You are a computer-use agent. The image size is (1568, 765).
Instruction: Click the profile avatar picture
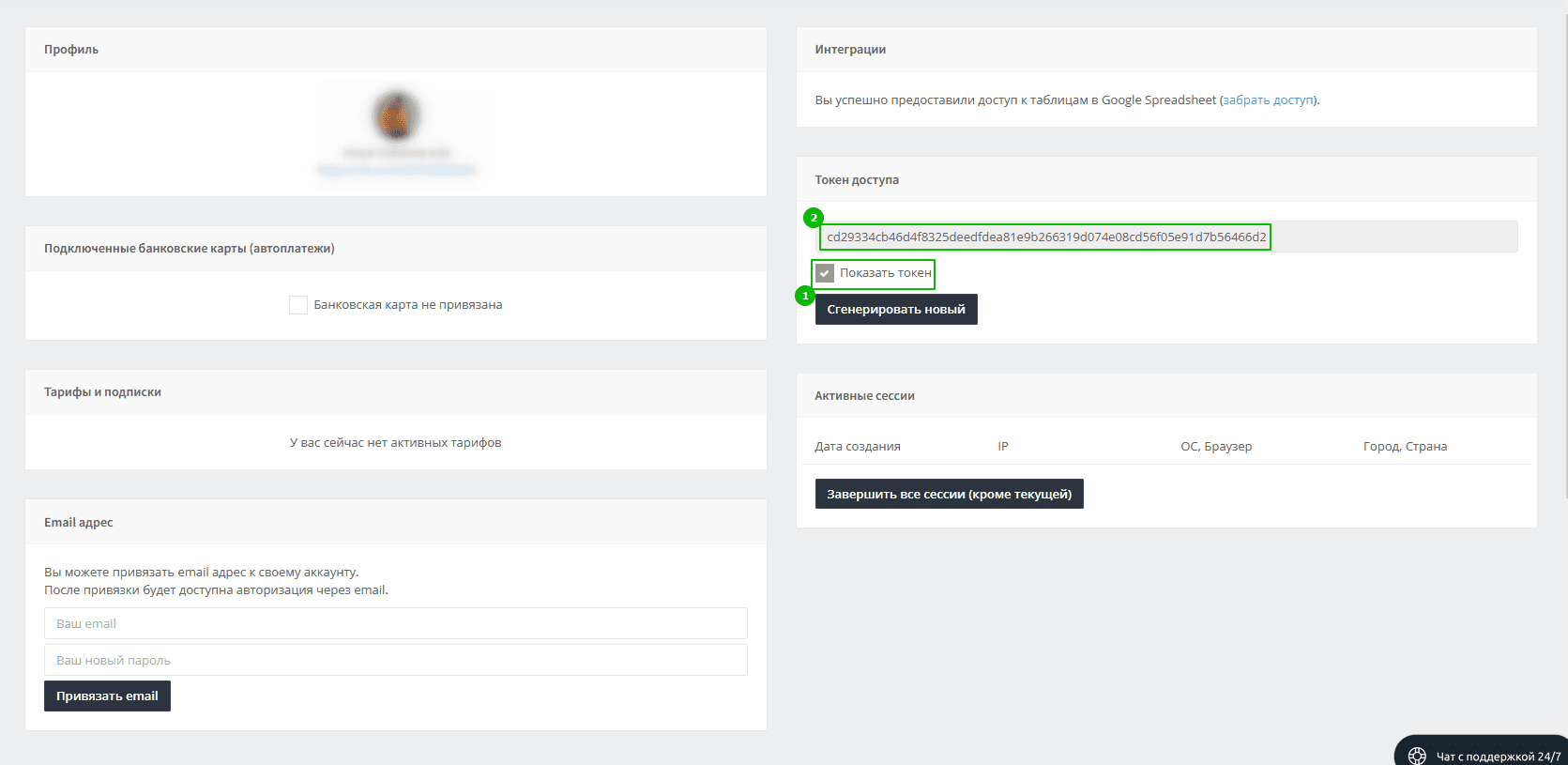396,115
